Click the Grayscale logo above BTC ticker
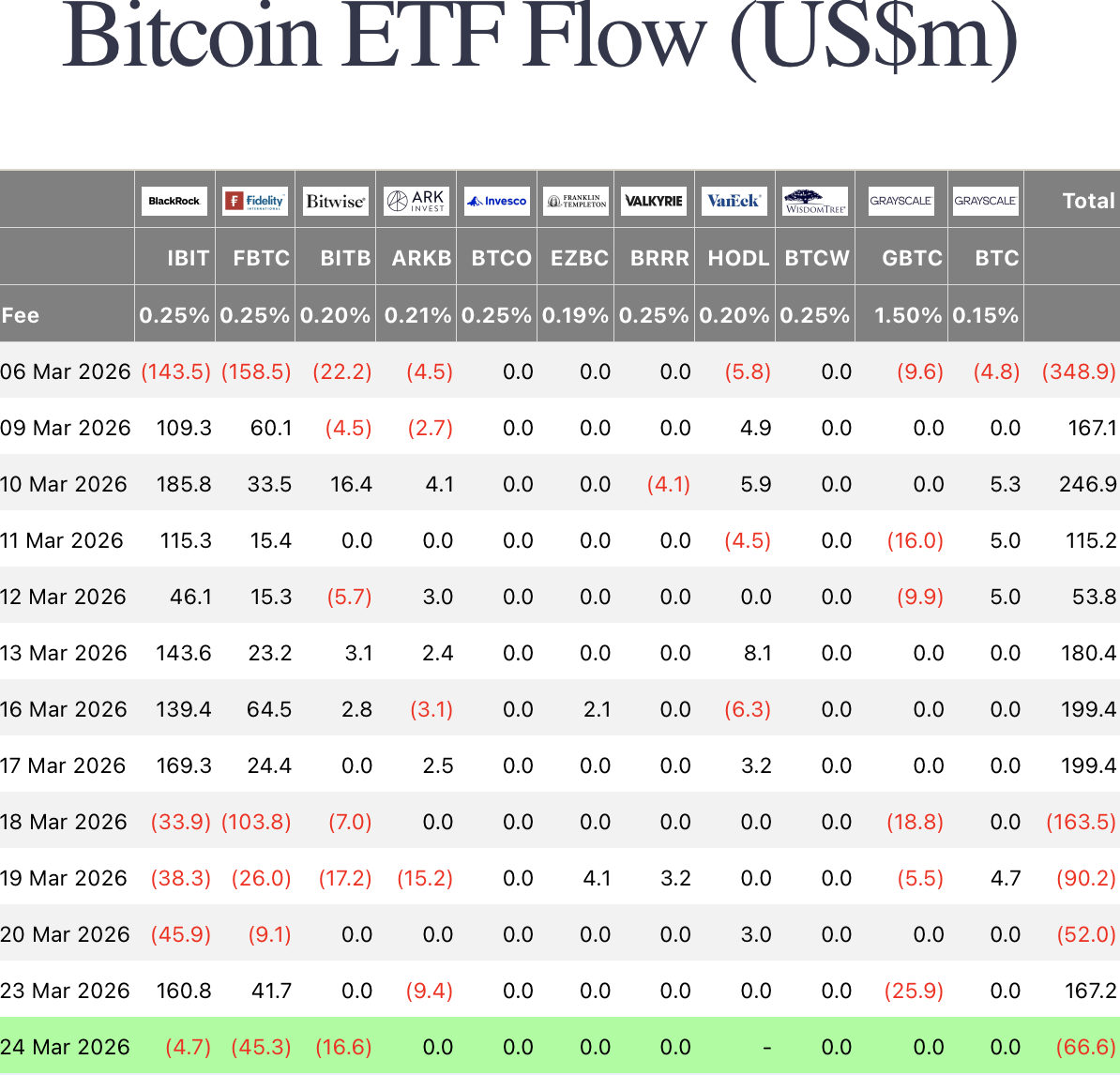This screenshot has height=1075, width=1120. (986, 201)
